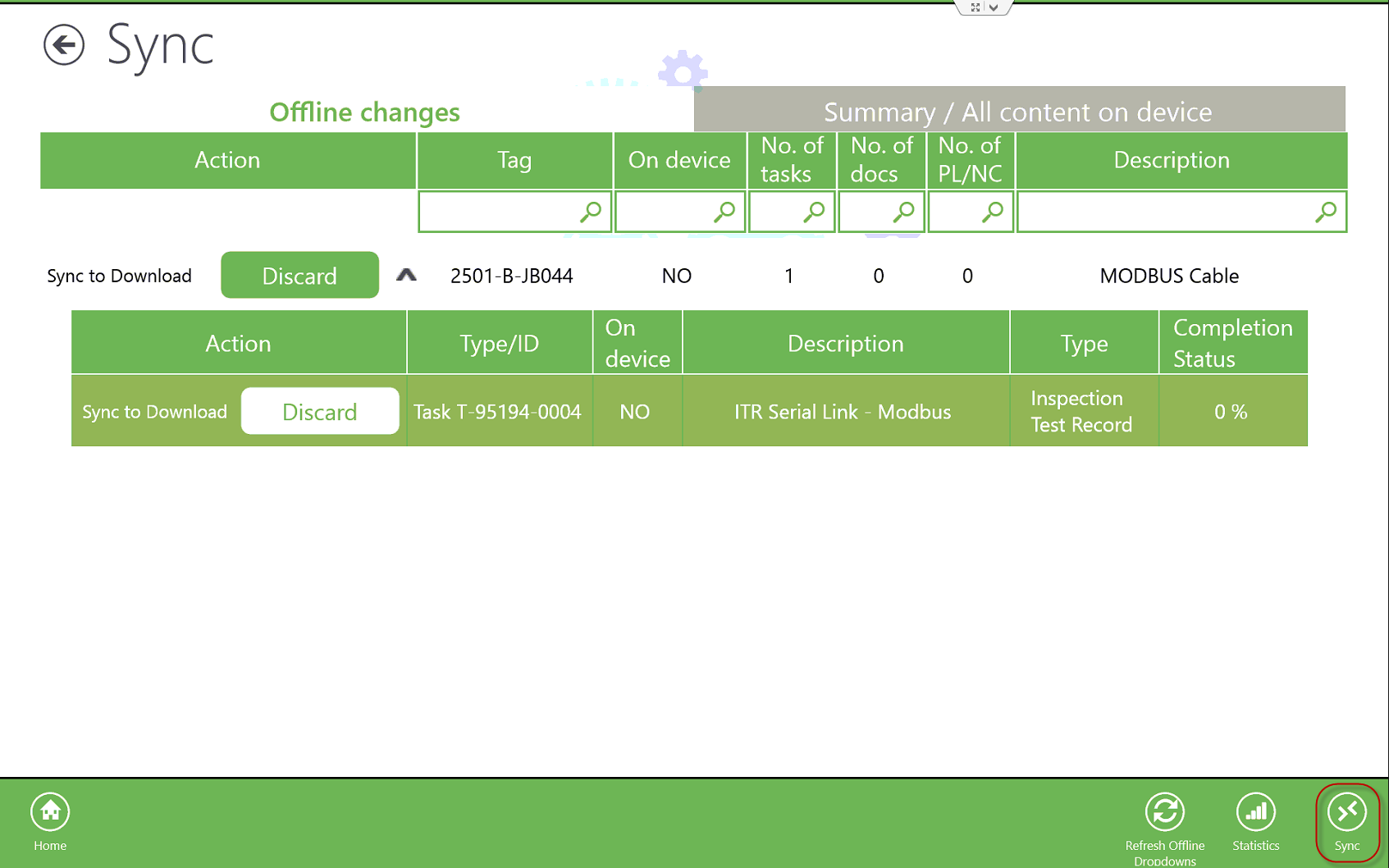
Task: Sort by the top Description column header
Action: (1181, 160)
